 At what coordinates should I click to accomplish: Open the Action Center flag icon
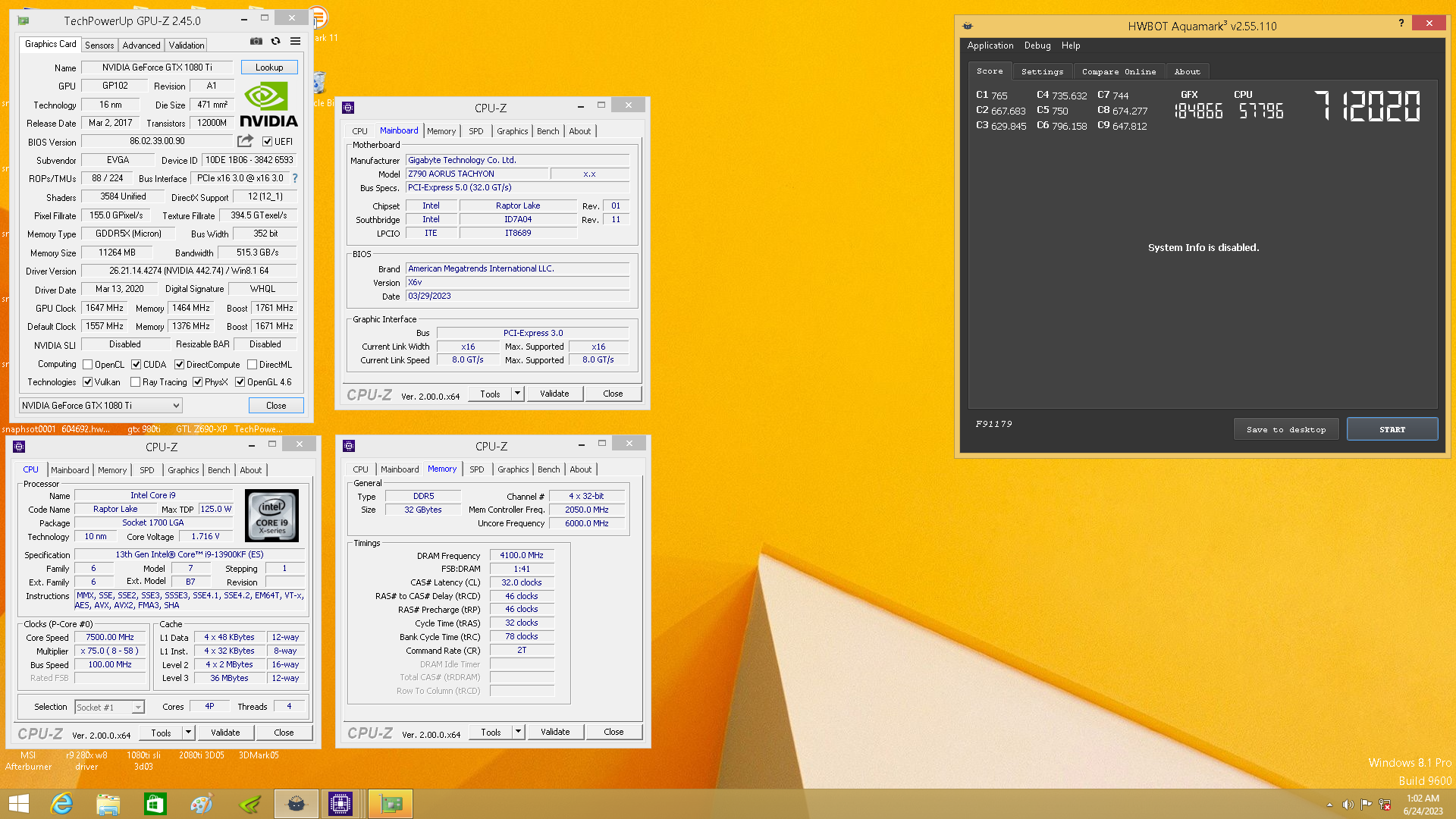[1366, 805]
